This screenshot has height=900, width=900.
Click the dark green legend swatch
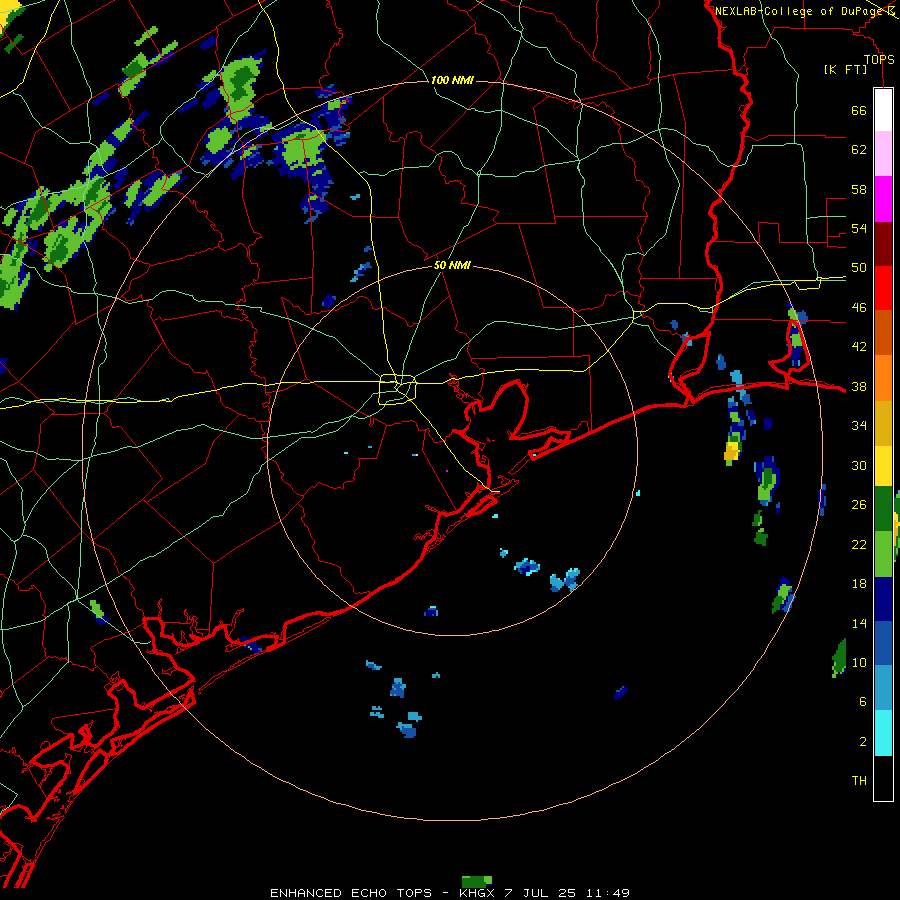[883, 509]
